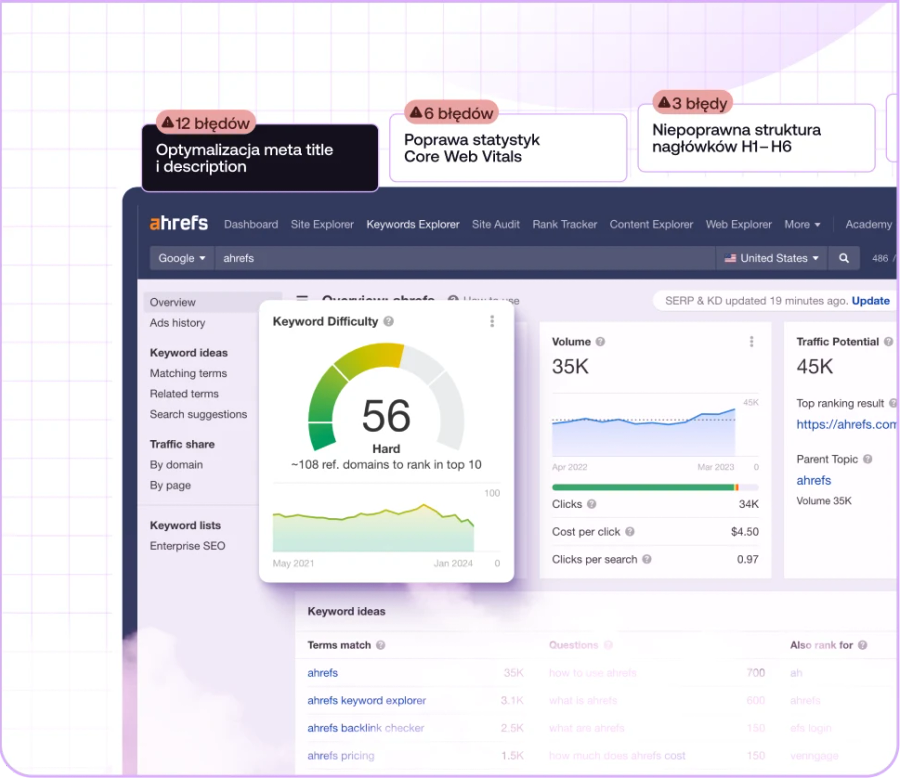Open the https://ahrefs.com top ranking link
Screen dimensions: 900x778
coord(846,424)
